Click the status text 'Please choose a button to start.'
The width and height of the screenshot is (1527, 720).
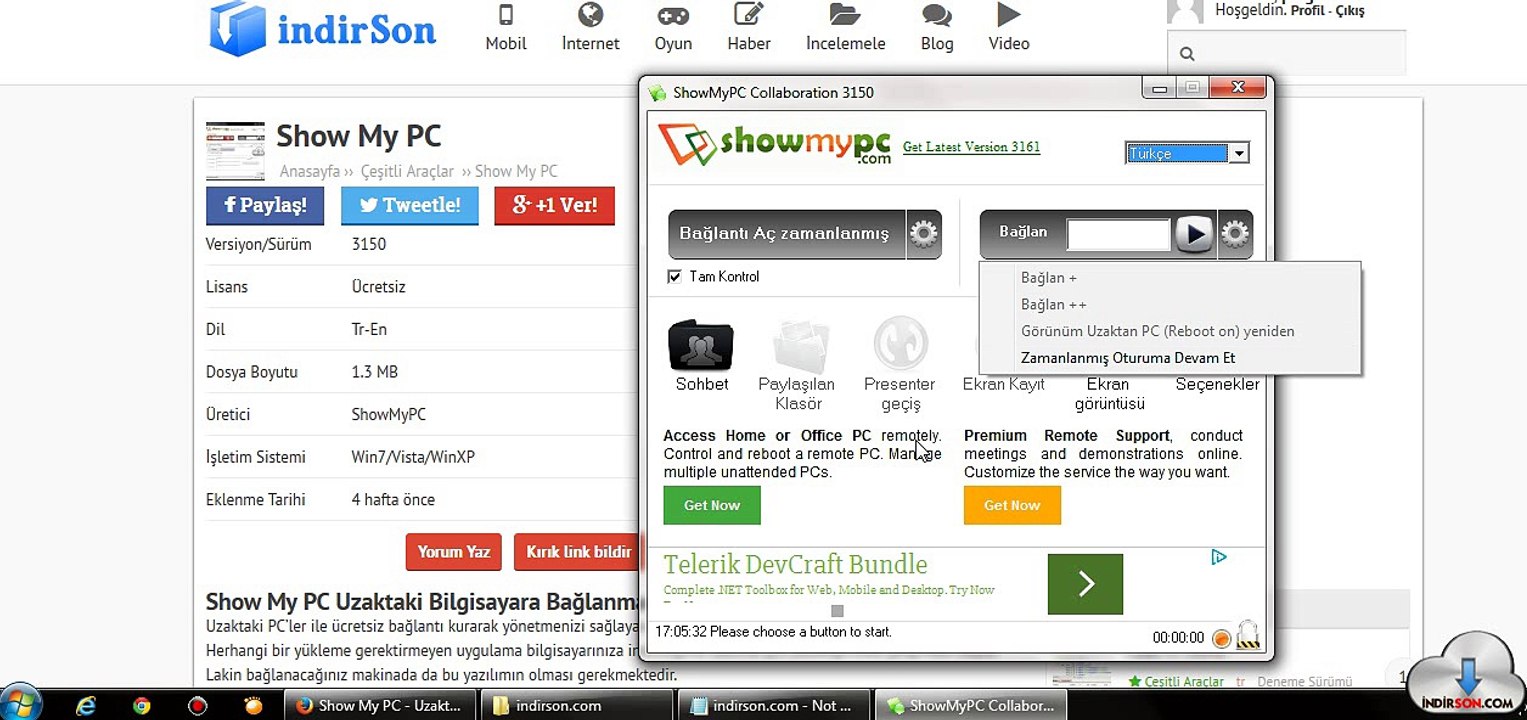[801, 632]
